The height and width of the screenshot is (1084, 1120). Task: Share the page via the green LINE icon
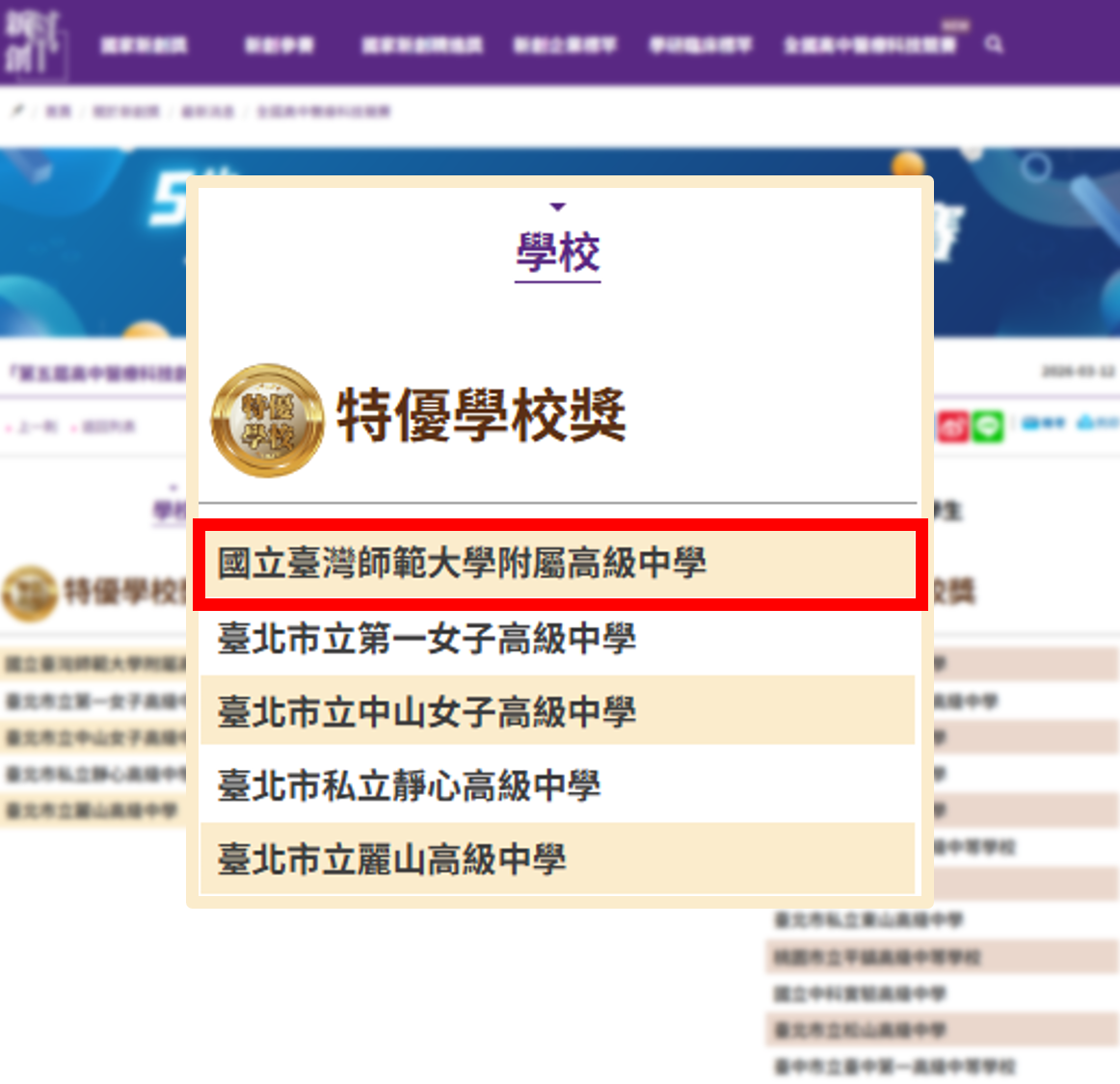click(988, 426)
